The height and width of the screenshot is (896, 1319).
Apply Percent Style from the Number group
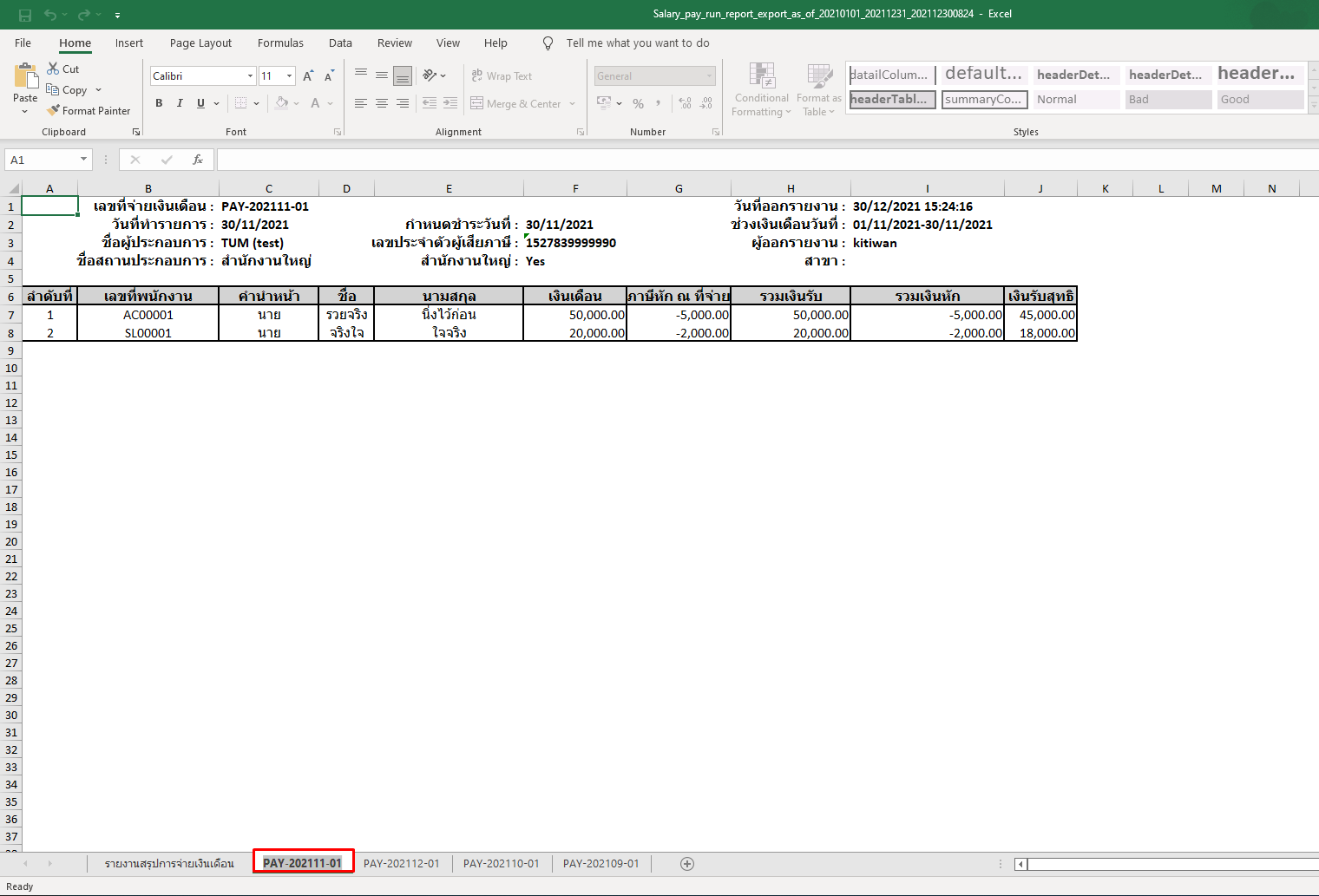click(638, 103)
